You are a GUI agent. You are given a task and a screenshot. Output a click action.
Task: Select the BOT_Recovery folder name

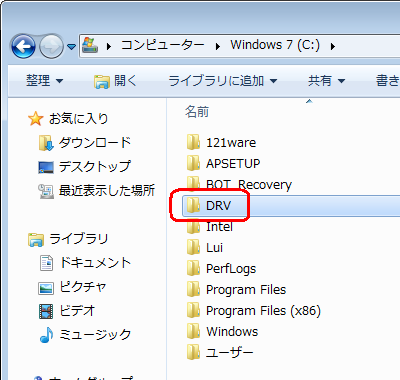249,185
